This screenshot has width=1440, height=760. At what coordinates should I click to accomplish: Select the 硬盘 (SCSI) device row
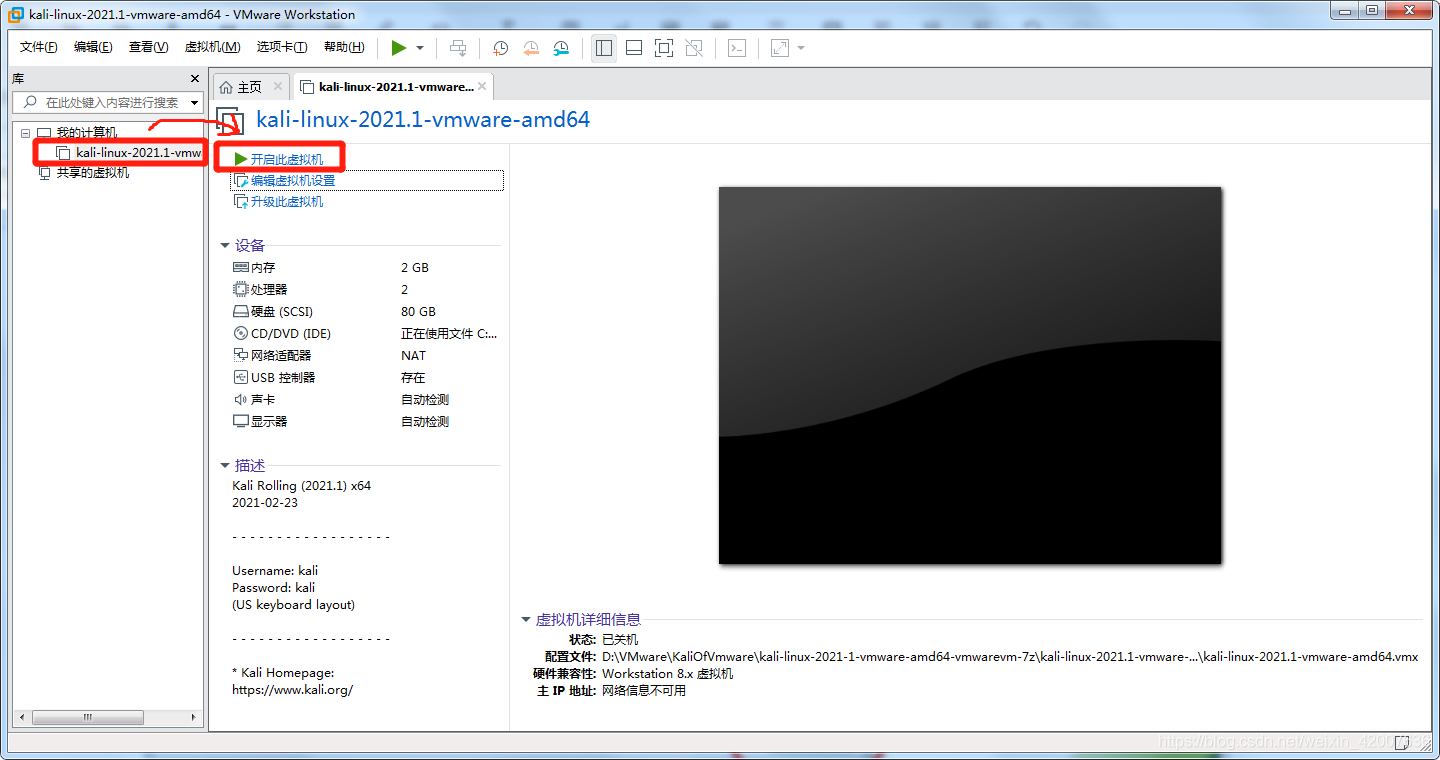pyautogui.click(x=366, y=311)
